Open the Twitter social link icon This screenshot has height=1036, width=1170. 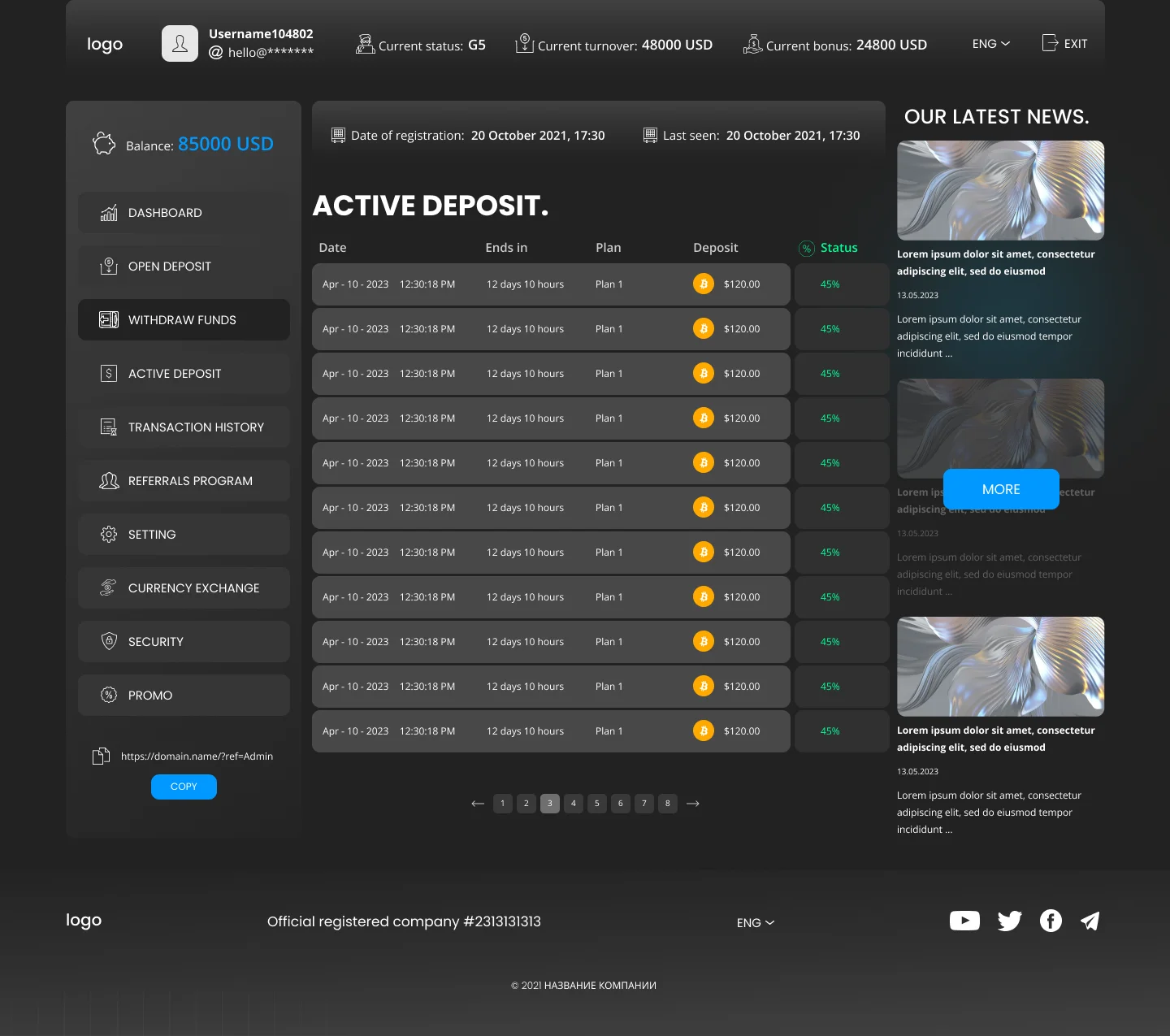(1009, 921)
